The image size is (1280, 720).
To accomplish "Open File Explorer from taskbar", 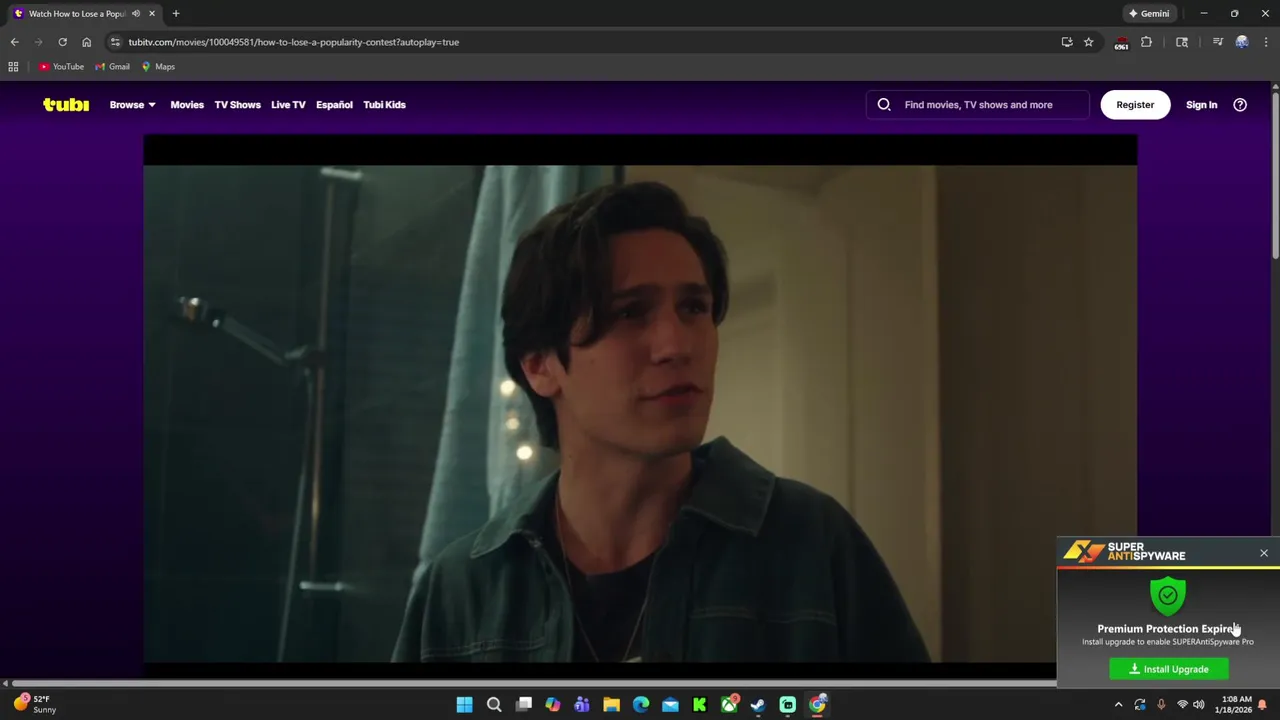I will (x=611, y=704).
